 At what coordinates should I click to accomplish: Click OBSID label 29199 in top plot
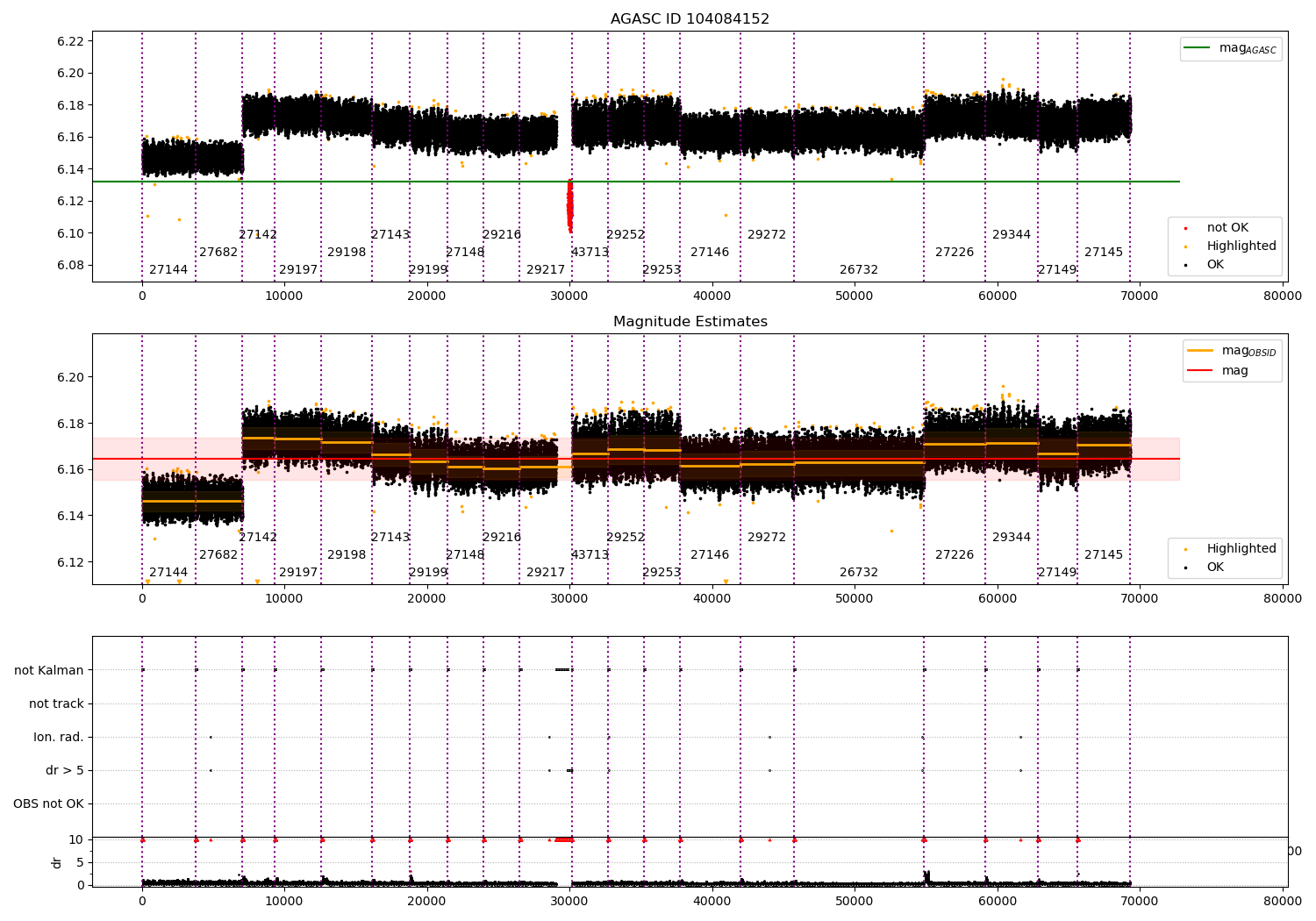[x=428, y=269]
